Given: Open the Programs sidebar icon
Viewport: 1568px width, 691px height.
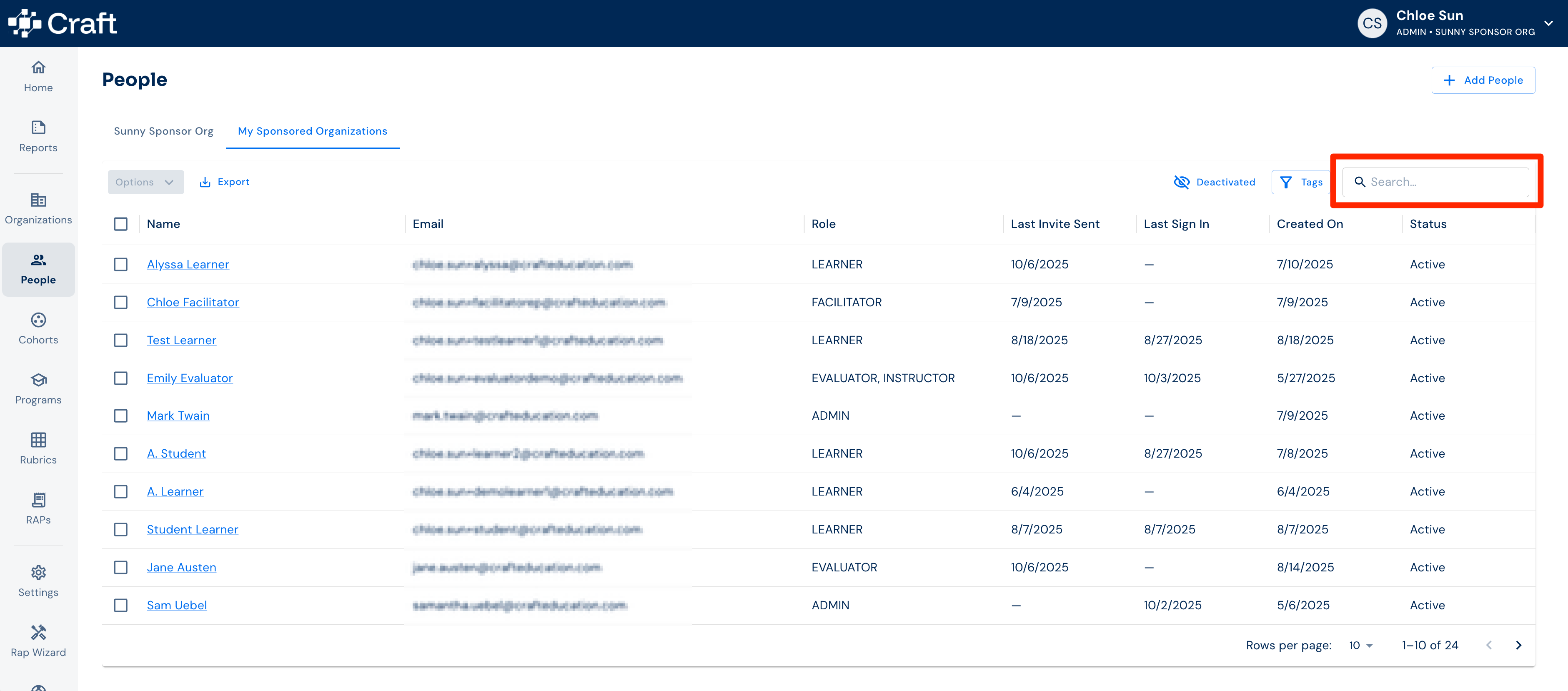Looking at the screenshot, I should (x=38, y=380).
